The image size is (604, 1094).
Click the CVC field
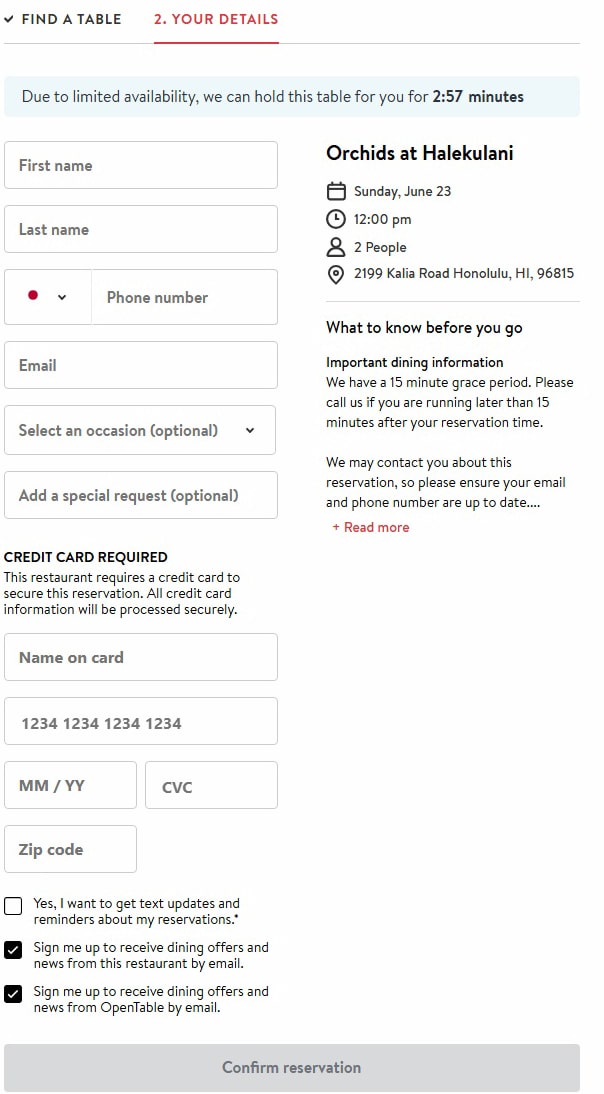click(211, 786)
